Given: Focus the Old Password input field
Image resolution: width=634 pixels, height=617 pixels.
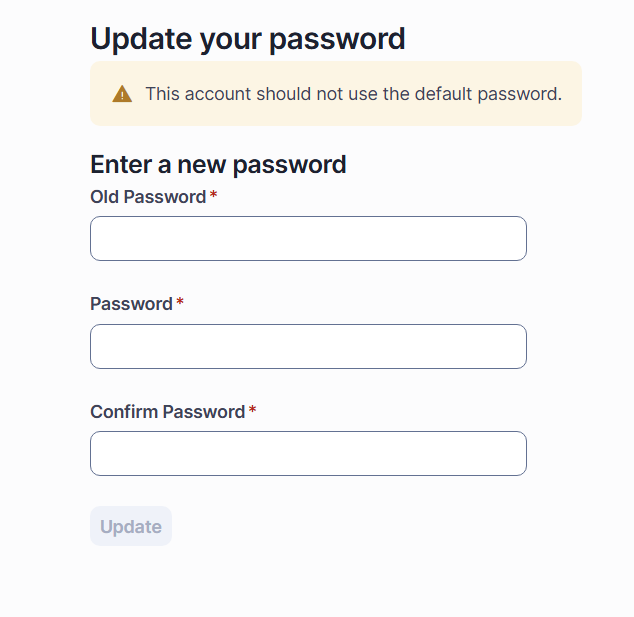Looking at the screenshot, I should coord(308,239).
